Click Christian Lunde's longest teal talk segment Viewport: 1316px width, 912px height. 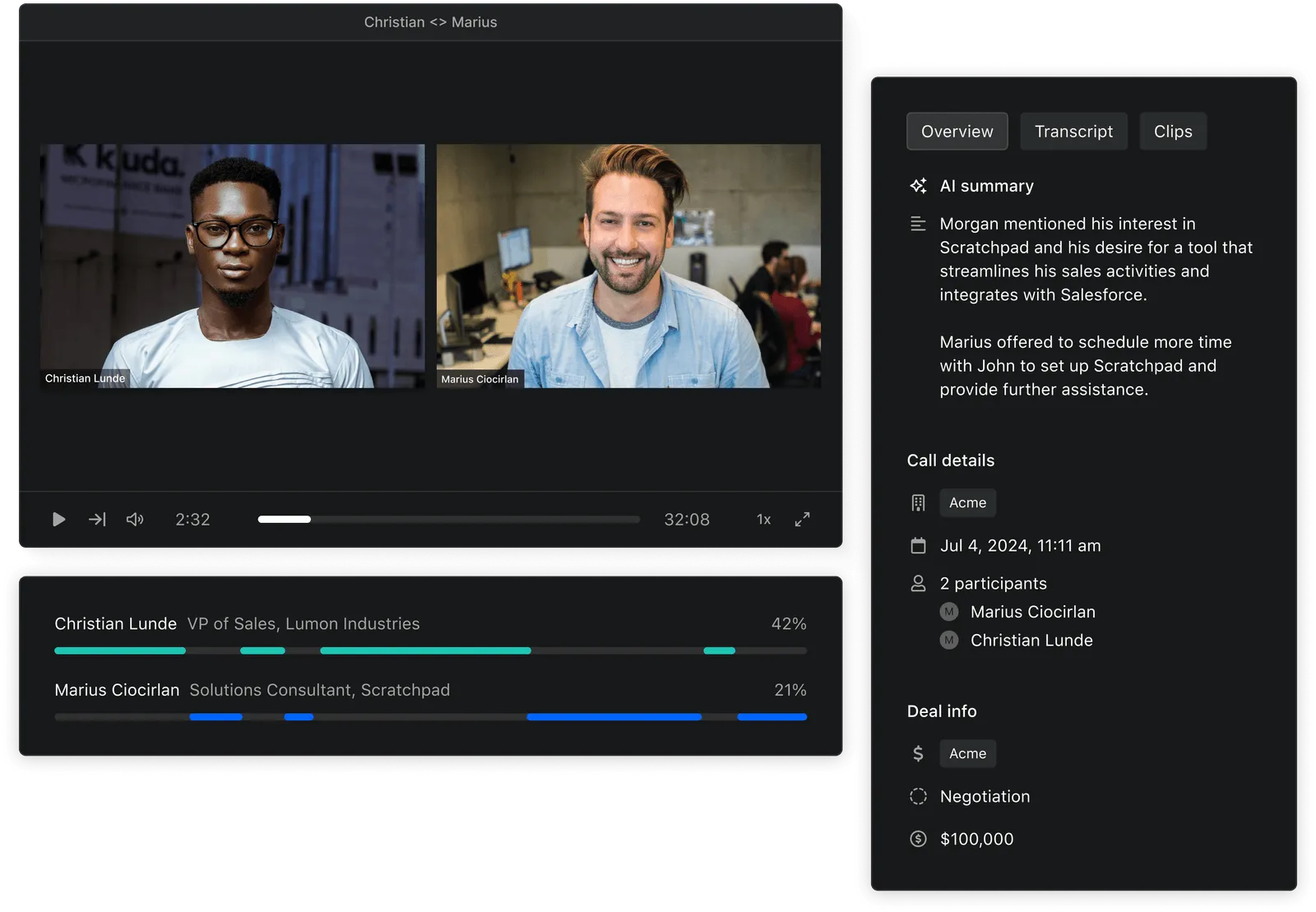point(425,651)
